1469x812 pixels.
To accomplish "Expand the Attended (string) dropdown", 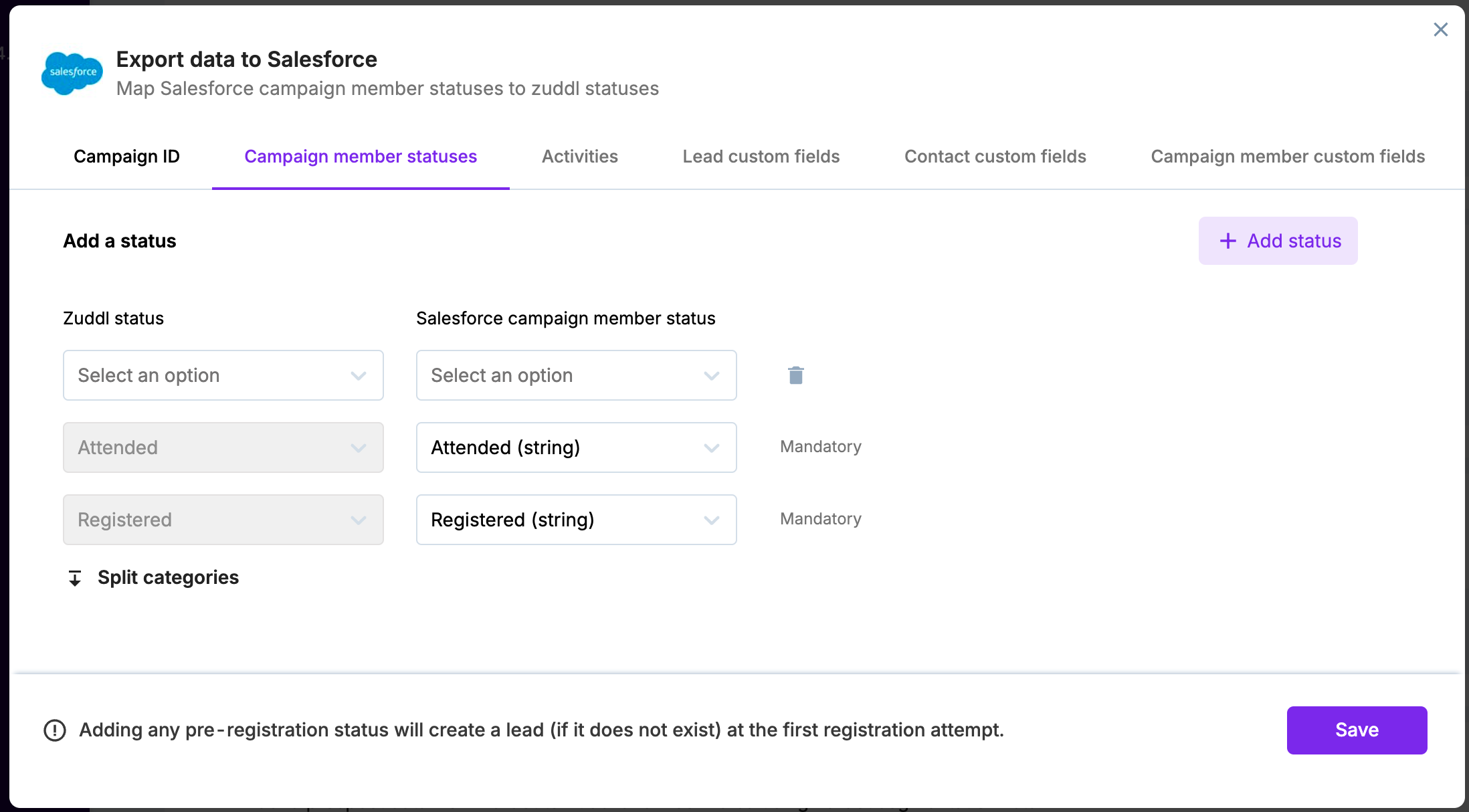I will click(576, 447).
